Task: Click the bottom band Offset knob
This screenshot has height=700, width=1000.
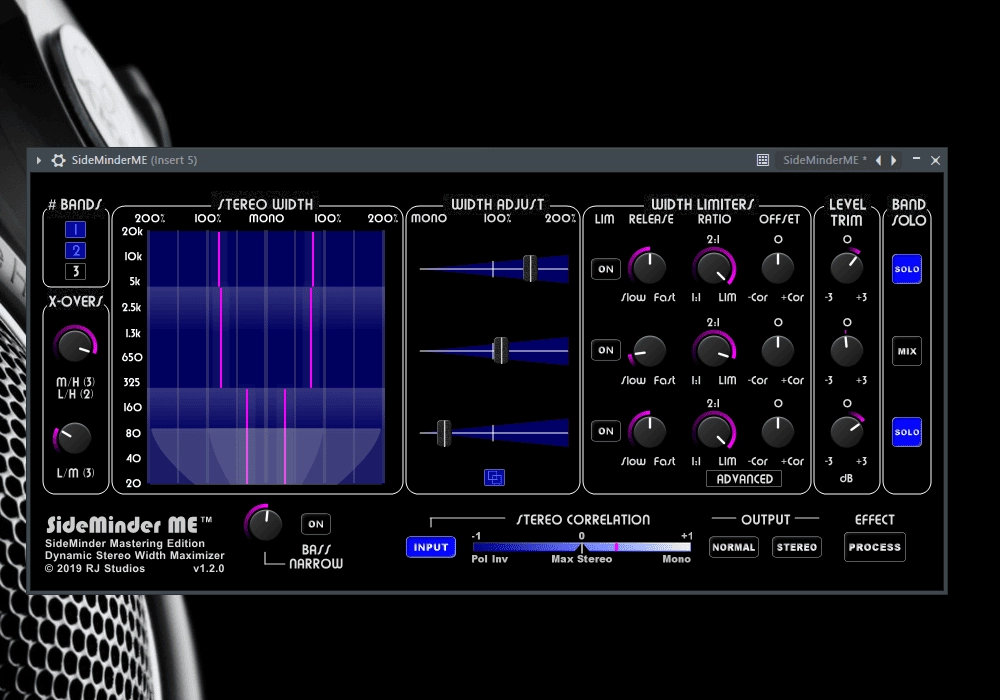Action: tap(778, 432)
